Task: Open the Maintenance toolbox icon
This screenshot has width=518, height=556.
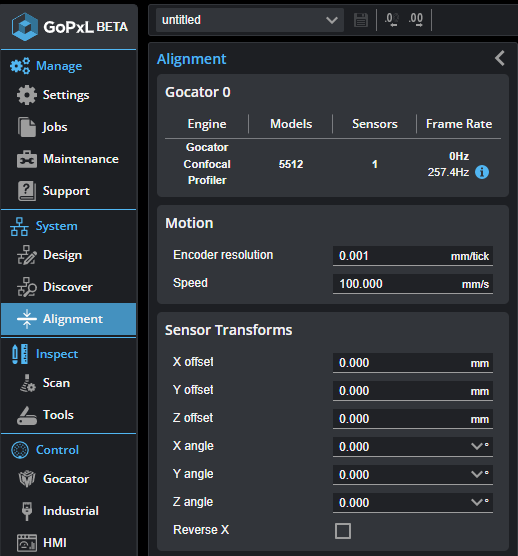Action: (x=27, y=159)
